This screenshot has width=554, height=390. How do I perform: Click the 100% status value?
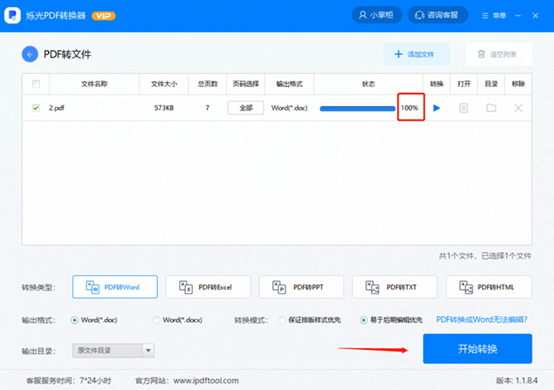(x=409, y=108)
